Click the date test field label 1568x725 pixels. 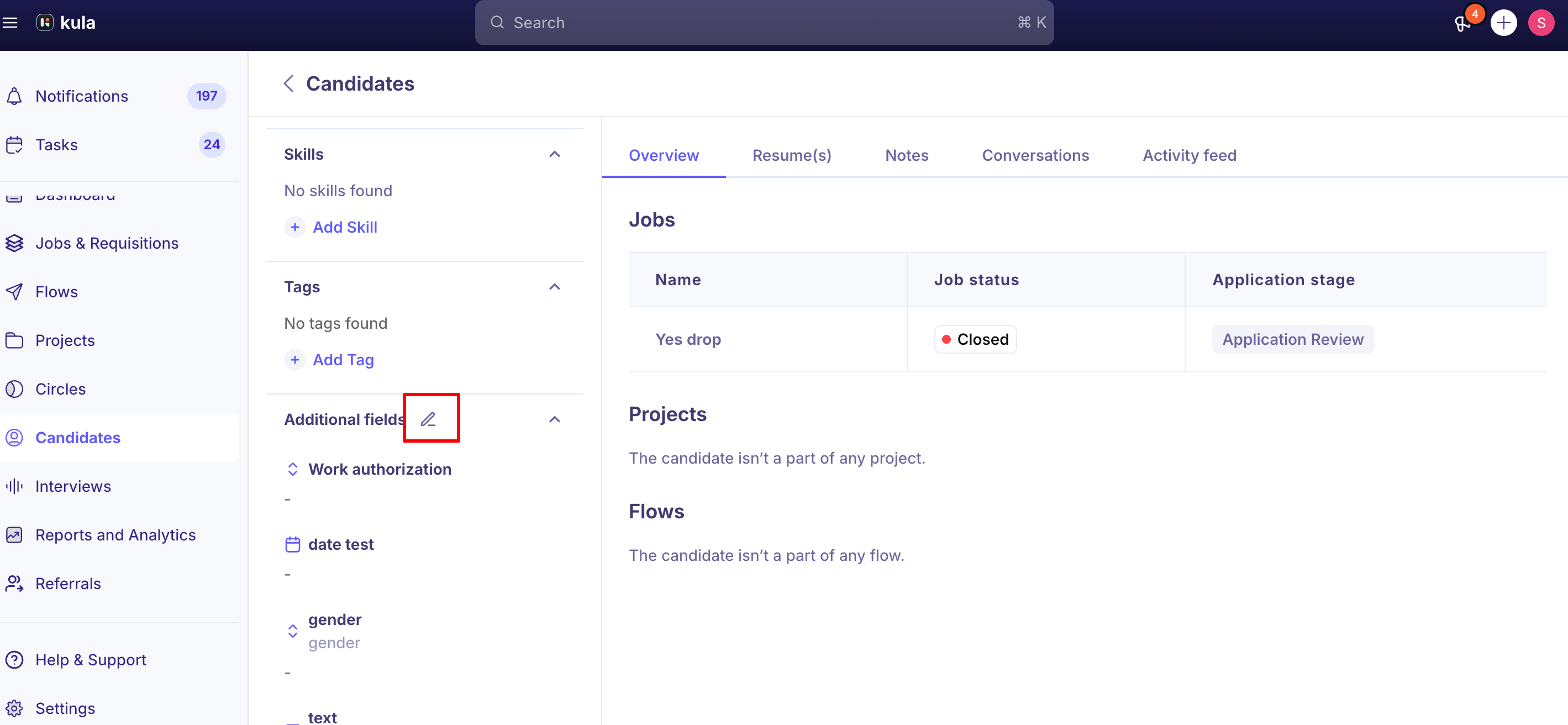coord(341,544)
